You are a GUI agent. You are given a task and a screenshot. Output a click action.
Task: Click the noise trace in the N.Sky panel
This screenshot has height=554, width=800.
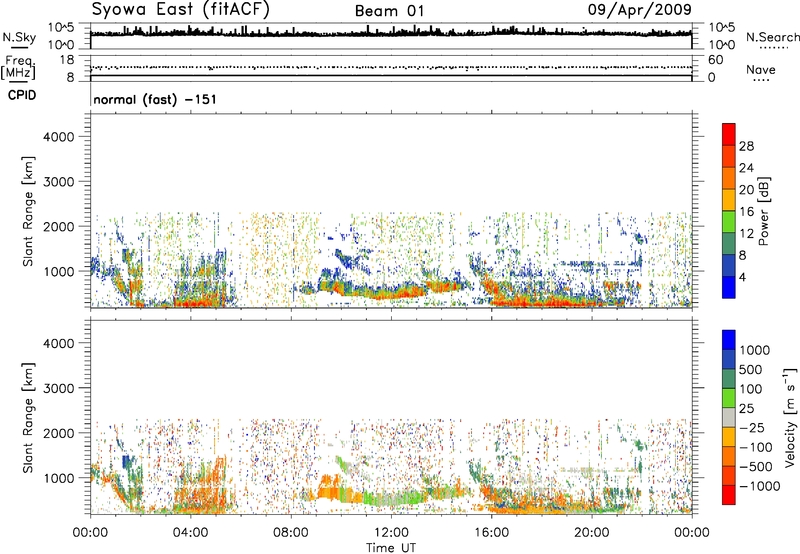tap(391, 33)
